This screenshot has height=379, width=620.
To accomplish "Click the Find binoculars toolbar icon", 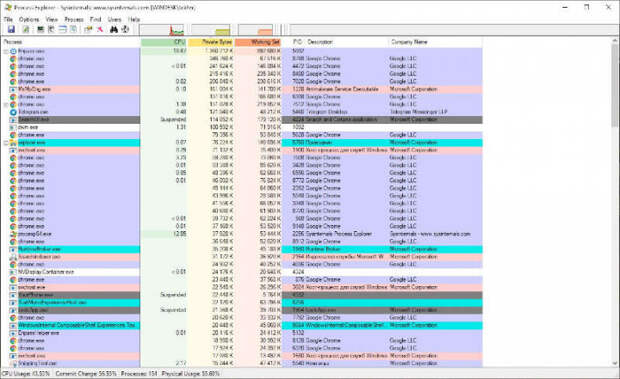I will click(114, 29).
